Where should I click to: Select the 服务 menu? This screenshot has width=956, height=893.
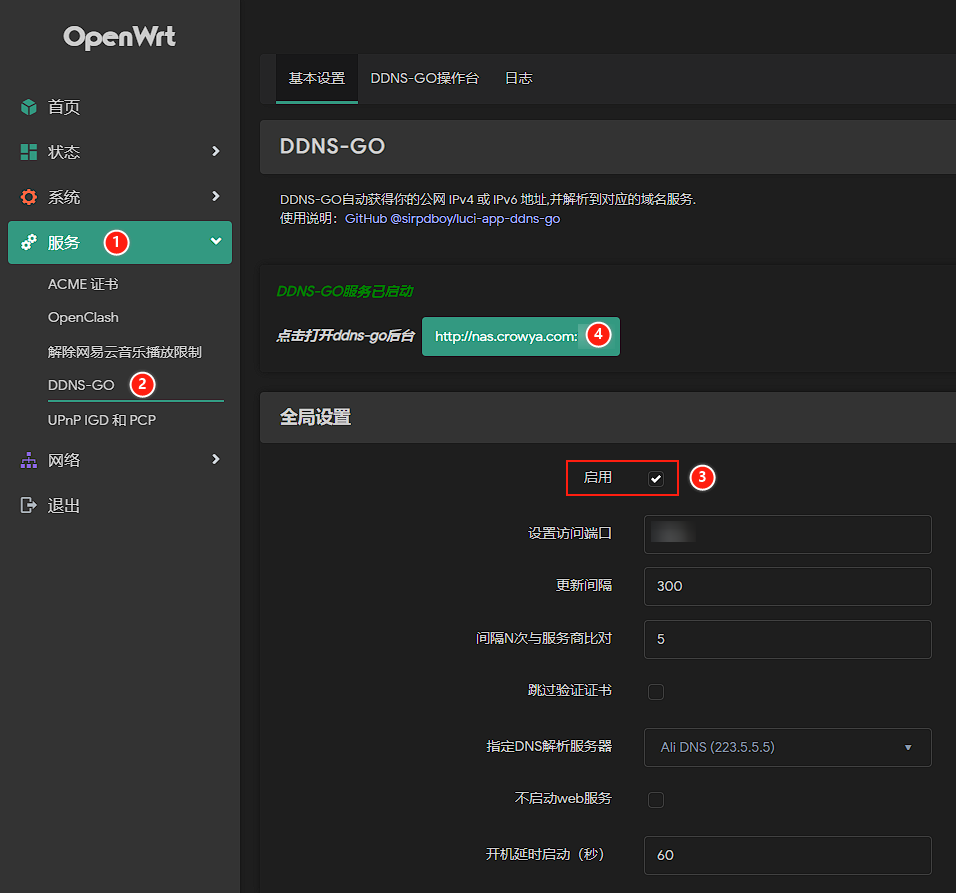[x=120, y=243]
